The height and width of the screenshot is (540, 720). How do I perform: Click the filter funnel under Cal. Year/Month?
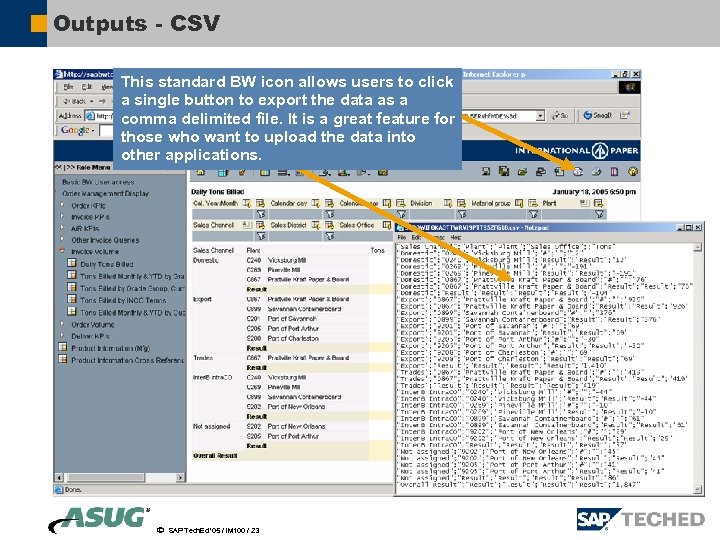[x=261, y=214]
